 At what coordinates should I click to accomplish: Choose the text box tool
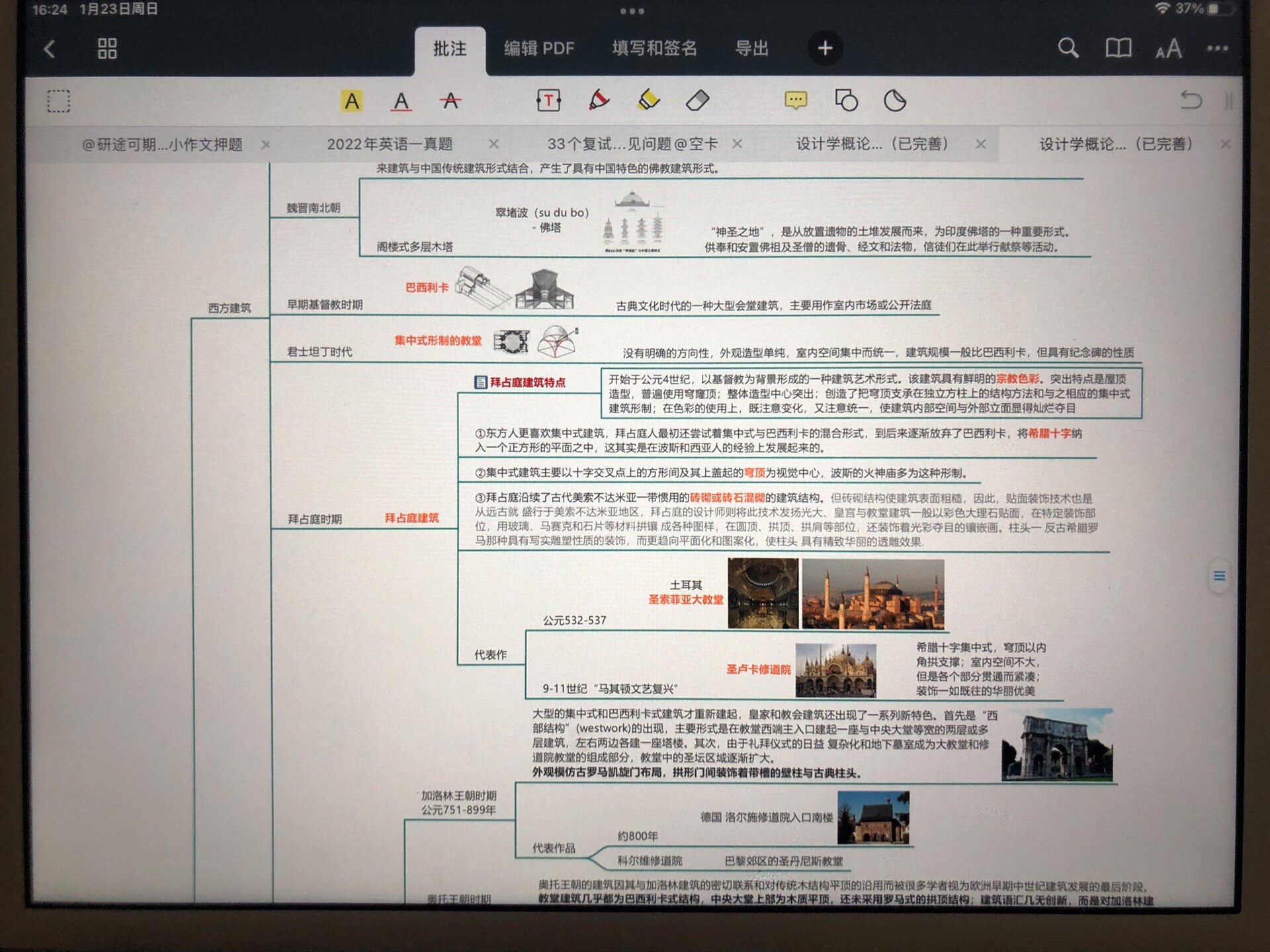point(548,100)
